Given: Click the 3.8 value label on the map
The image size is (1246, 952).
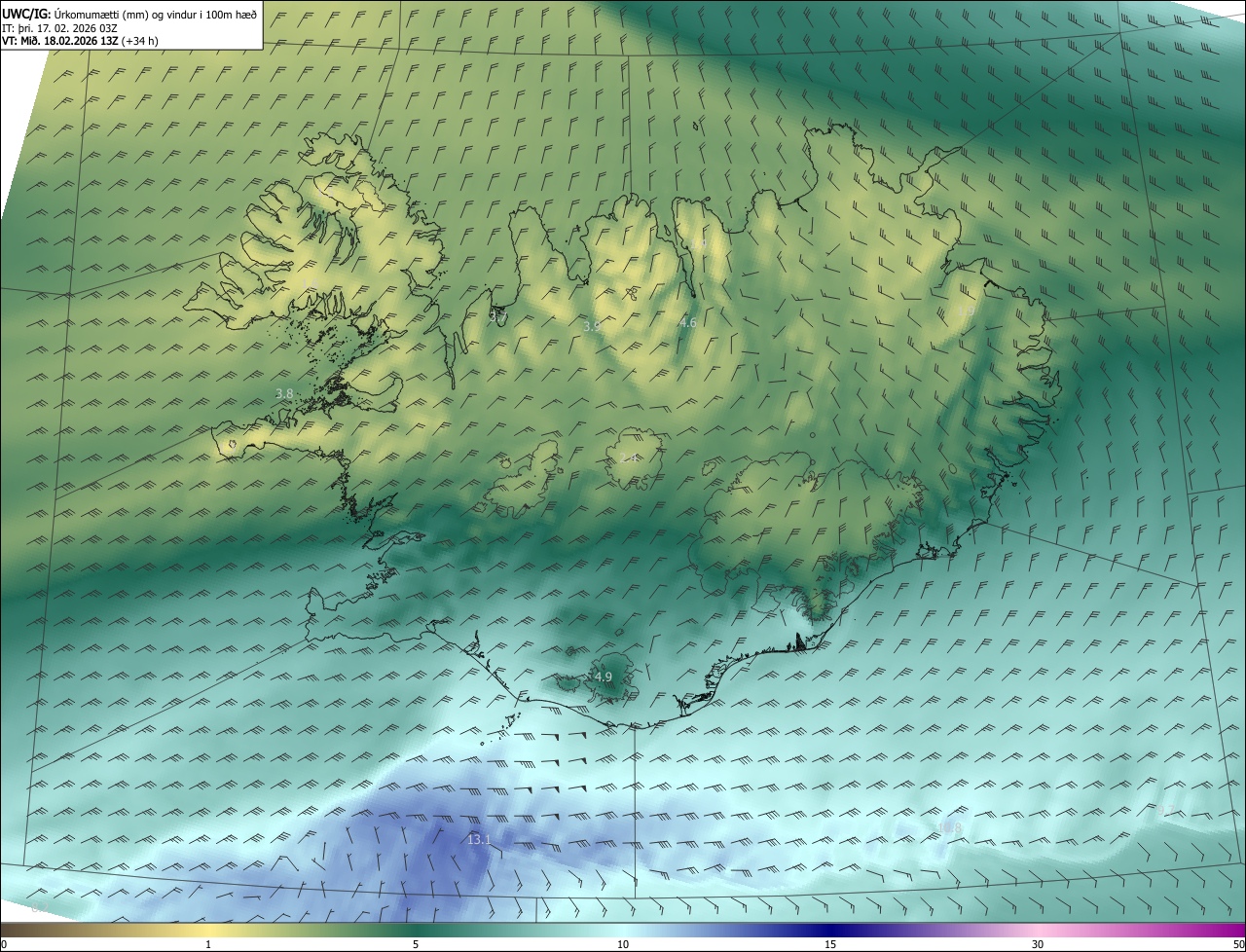Looking at the screenshot, I should tap(284, 394).
